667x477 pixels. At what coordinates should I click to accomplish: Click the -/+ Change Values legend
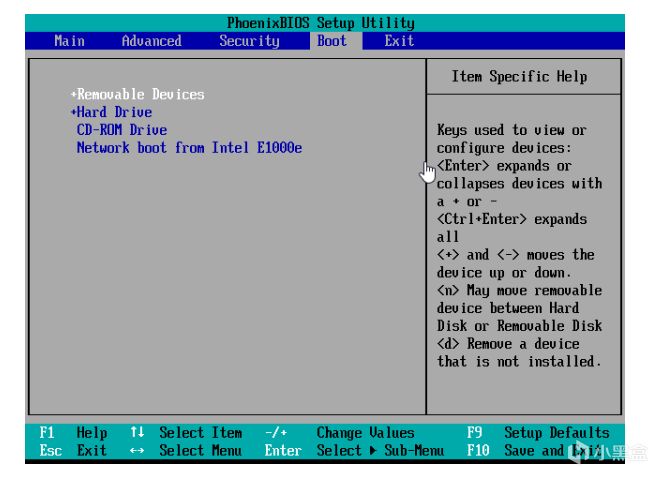(x=339, y=433)
